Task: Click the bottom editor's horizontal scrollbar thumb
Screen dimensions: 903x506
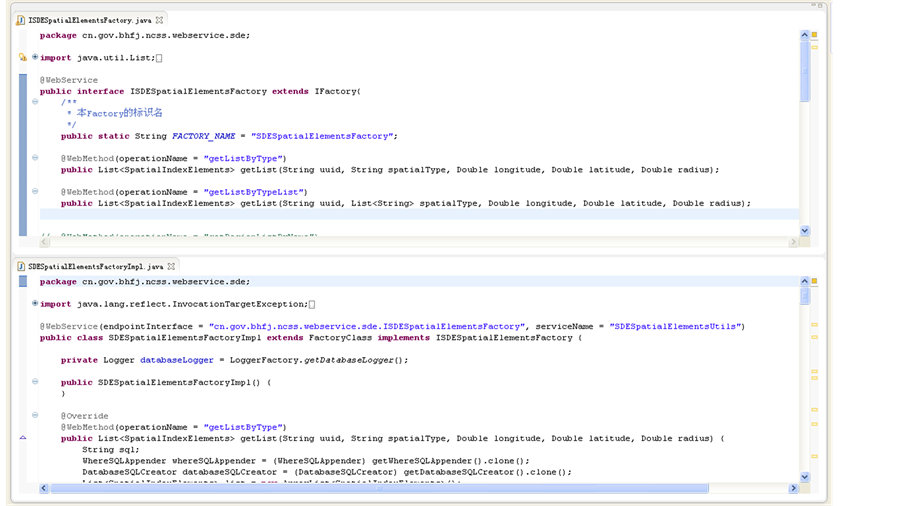Action: pyautogui.click(x=380, y=489)
